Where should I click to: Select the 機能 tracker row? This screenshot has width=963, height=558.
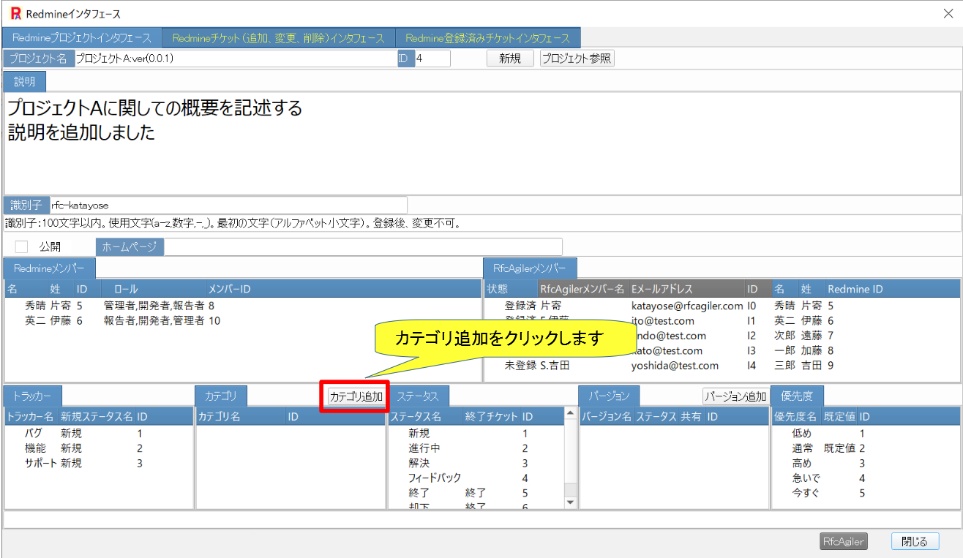pos(99,448)
